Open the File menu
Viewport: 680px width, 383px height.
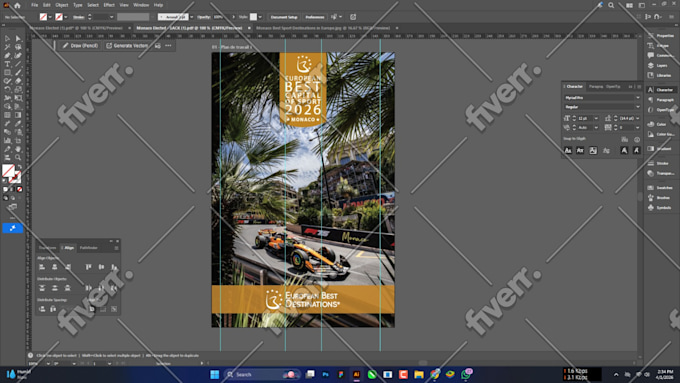34,5
